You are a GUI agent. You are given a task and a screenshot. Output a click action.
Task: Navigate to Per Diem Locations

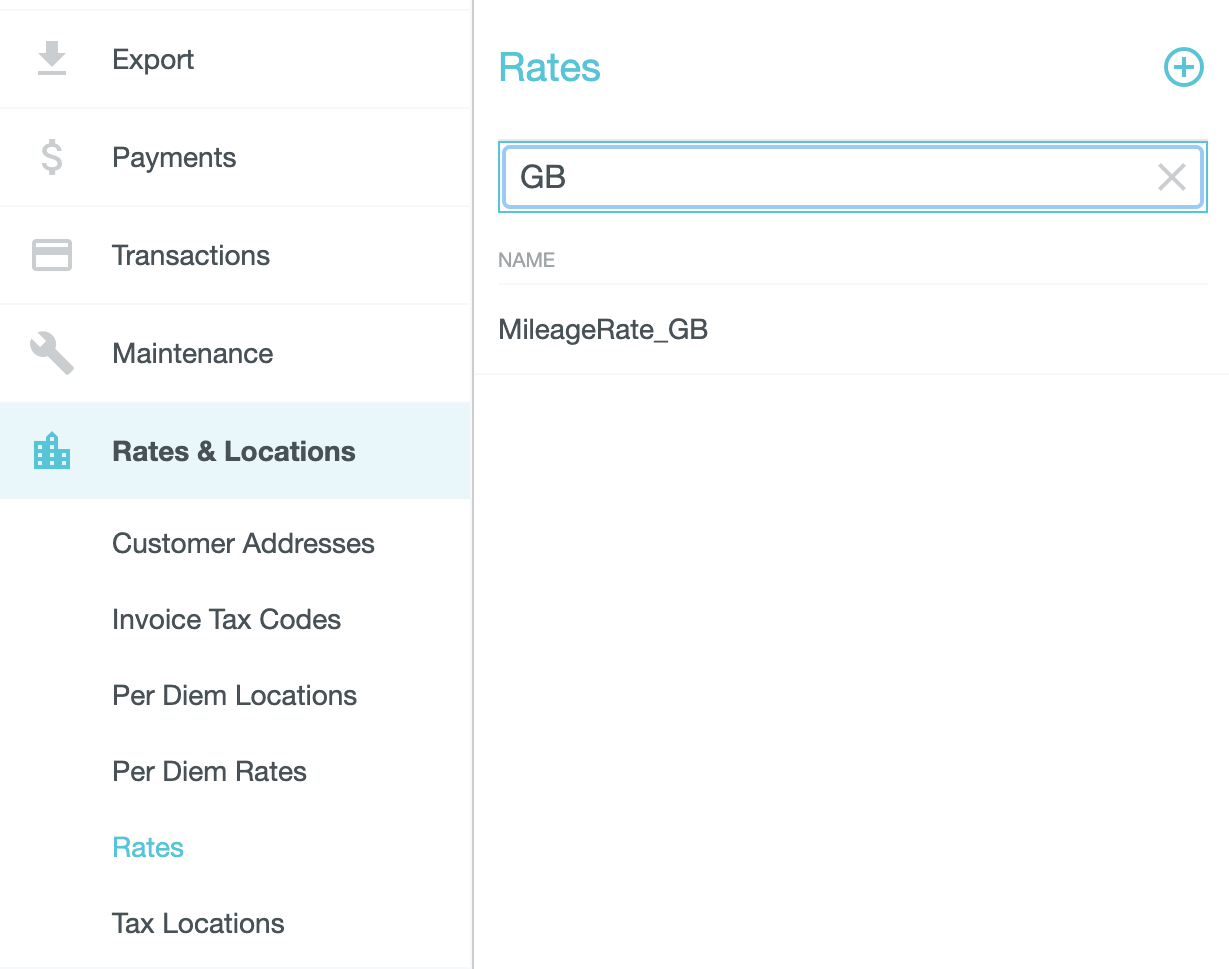point(234,696)
